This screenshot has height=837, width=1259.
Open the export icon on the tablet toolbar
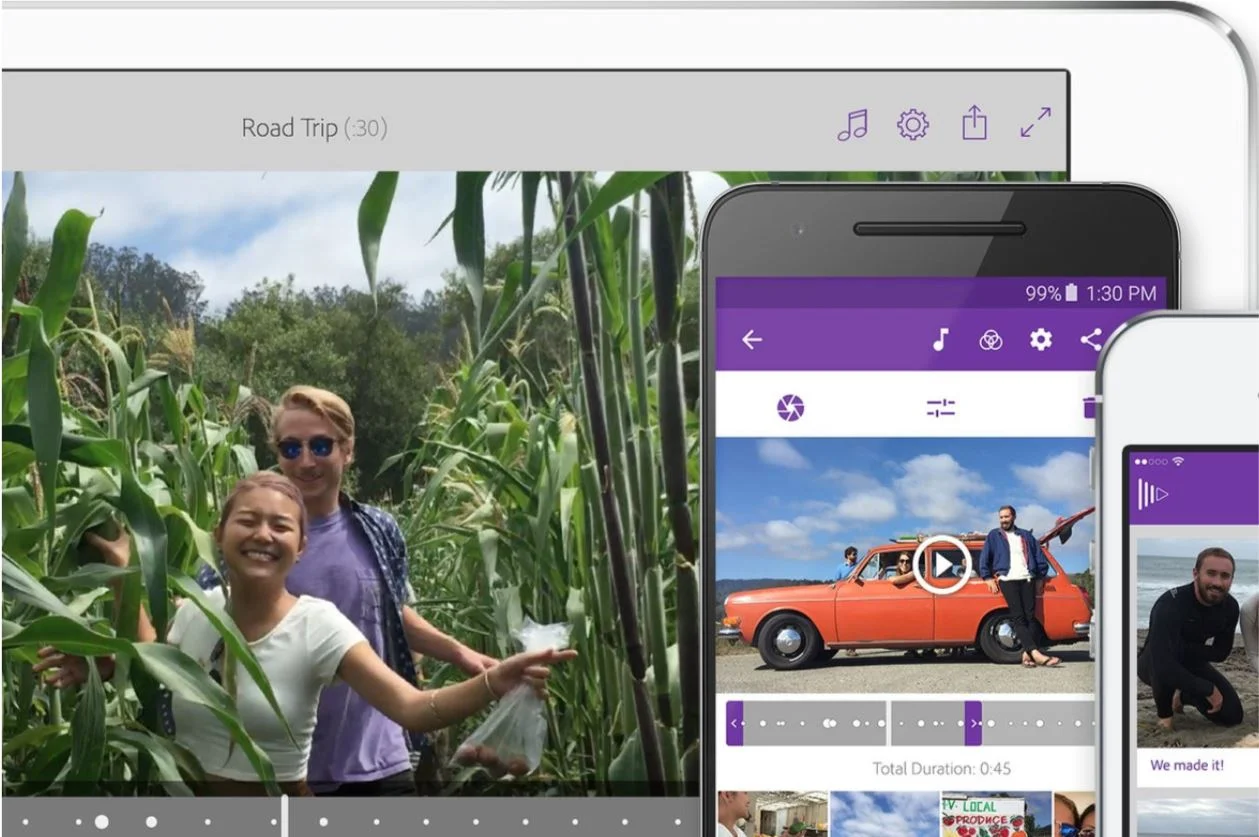(x=975, y=124)
